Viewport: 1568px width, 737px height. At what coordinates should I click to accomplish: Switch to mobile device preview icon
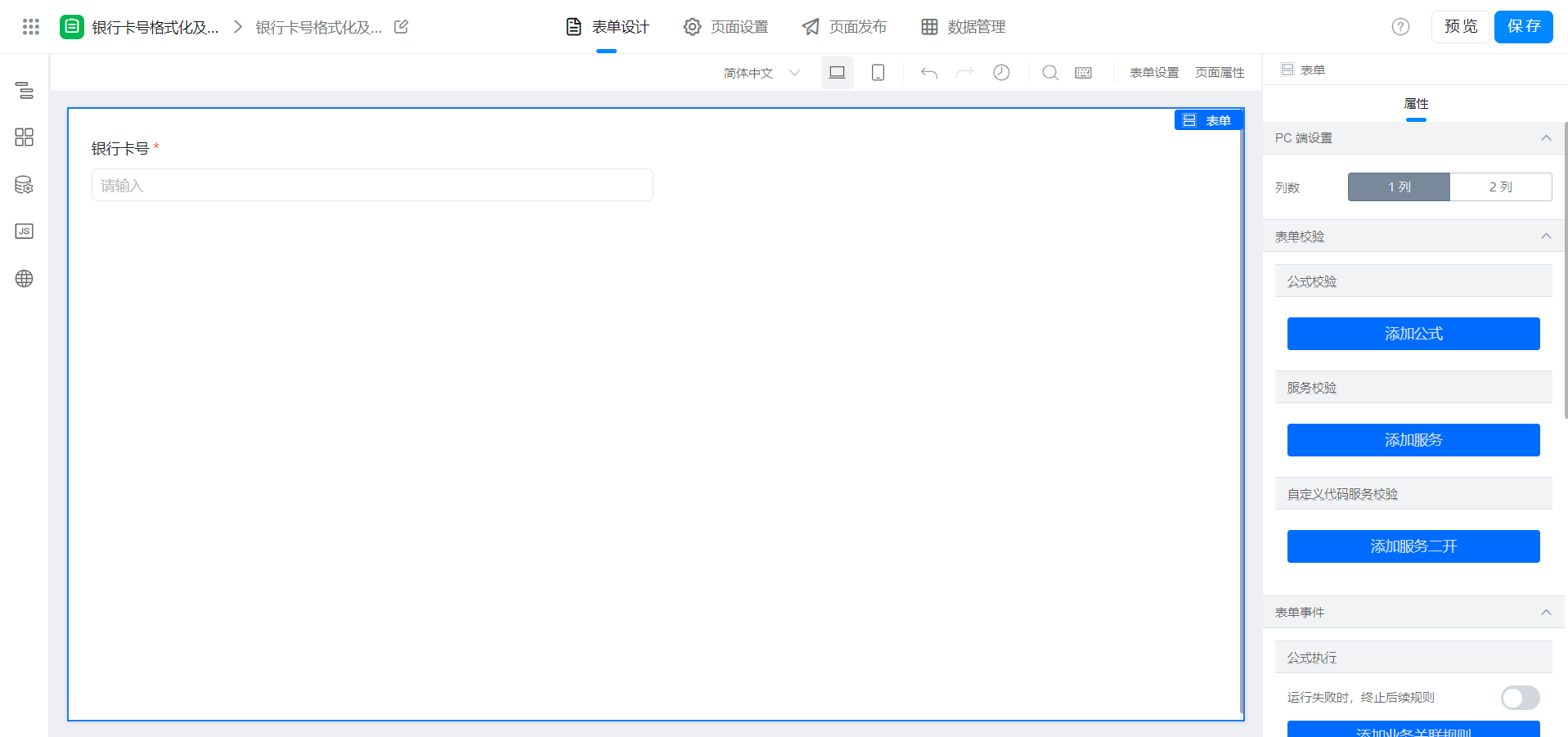coord(878,73)
